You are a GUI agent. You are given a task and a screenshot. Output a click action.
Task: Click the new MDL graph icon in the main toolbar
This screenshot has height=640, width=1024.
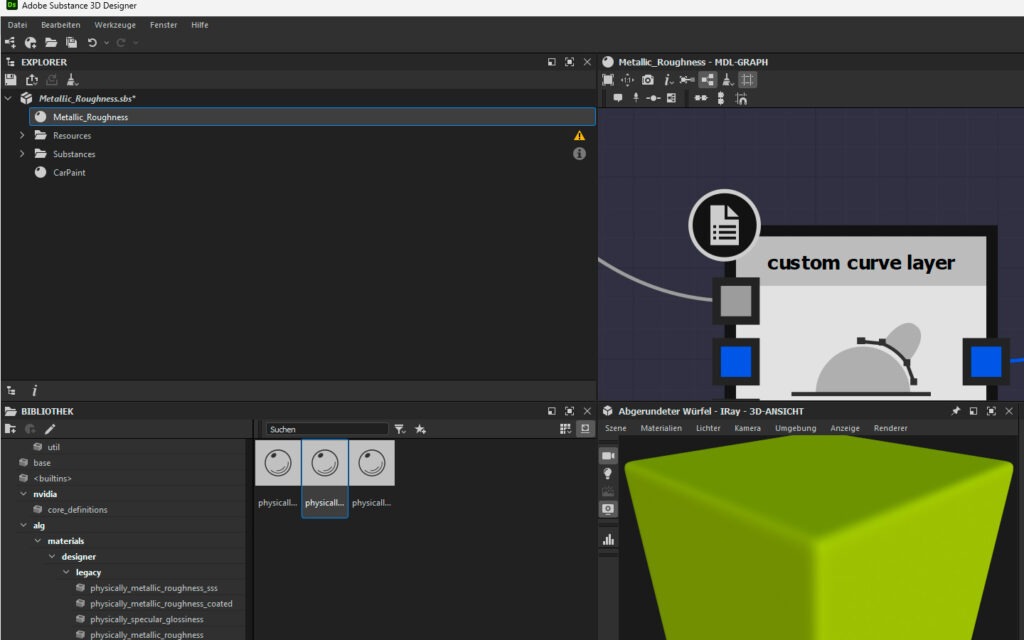[x=31, y=42]
